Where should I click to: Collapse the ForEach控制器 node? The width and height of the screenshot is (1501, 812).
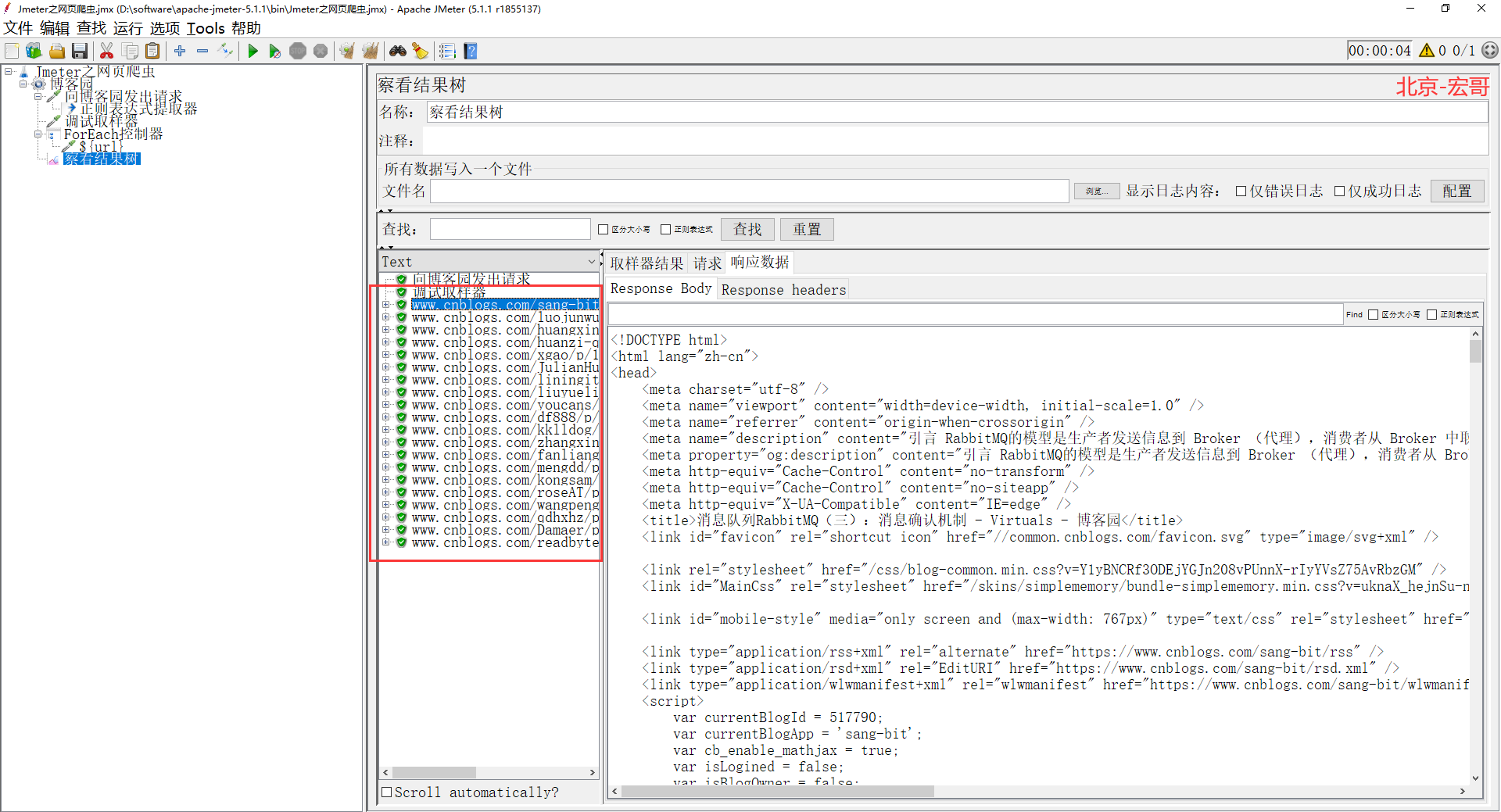point(38,134)
